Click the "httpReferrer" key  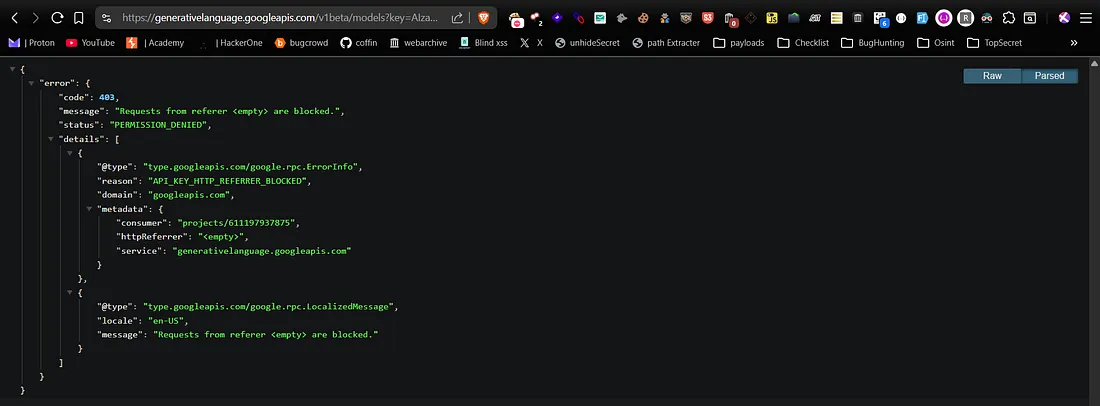(152, 237)
